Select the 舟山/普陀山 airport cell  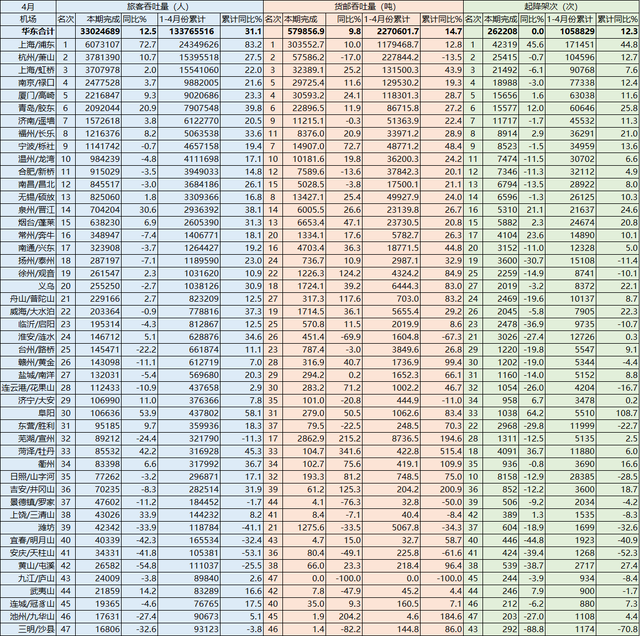pos(28,298)
